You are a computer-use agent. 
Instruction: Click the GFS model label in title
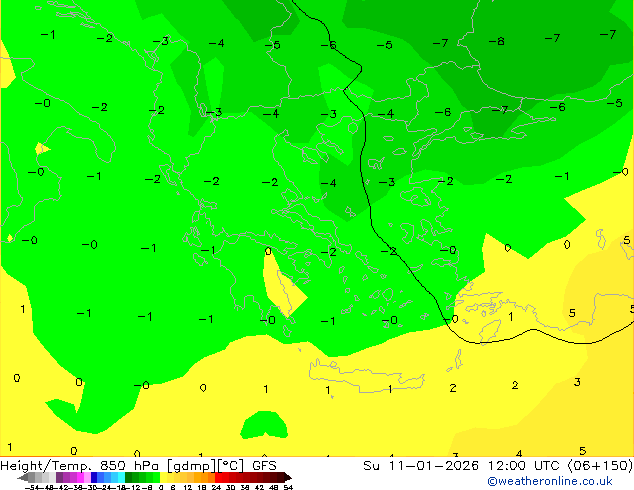click(x=264, y=466)
